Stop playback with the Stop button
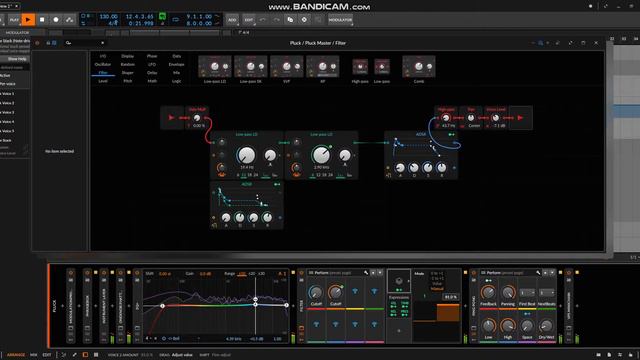 tap(42, 20)
